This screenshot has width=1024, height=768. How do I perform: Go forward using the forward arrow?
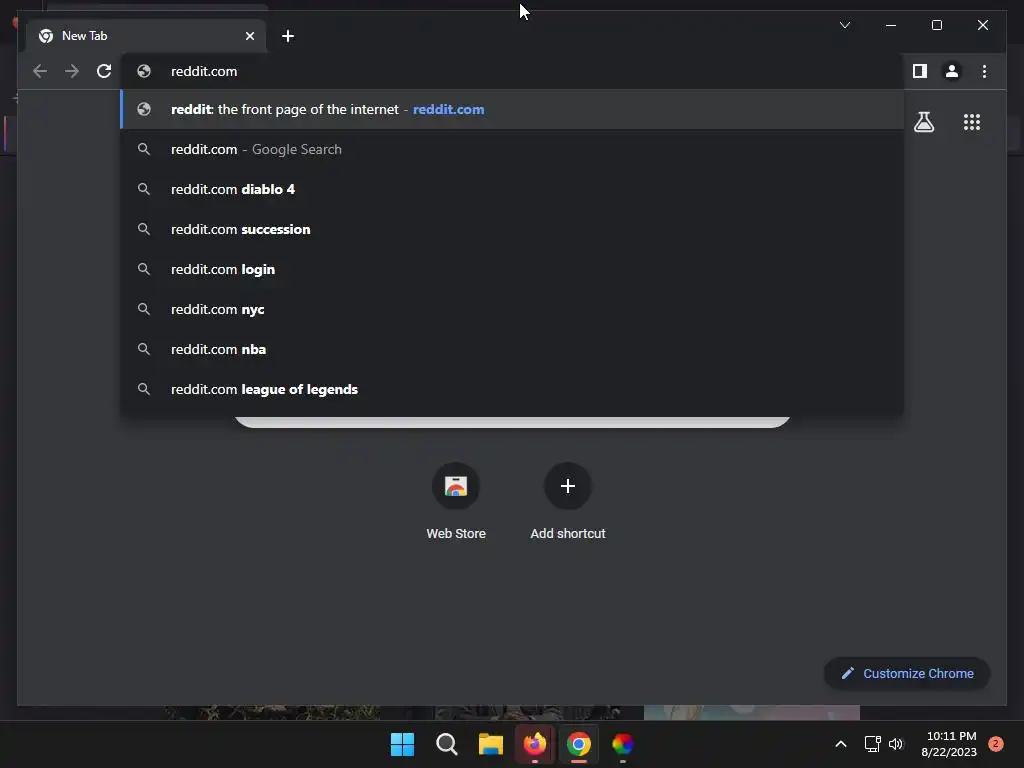click(x=72, y=71)
